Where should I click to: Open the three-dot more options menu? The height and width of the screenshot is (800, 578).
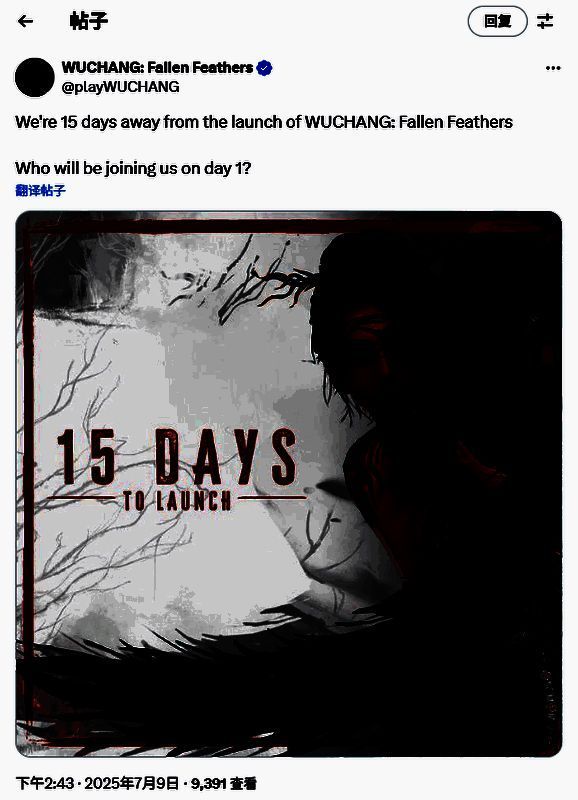[553, 68]
